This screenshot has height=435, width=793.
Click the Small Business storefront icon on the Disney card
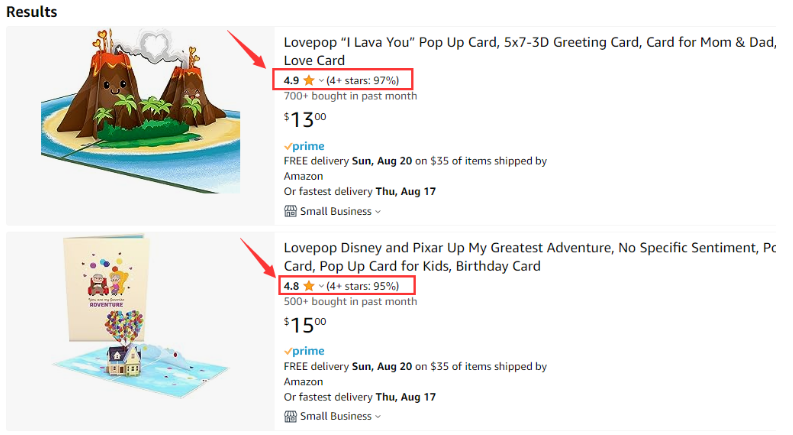(x=290, y=416)
